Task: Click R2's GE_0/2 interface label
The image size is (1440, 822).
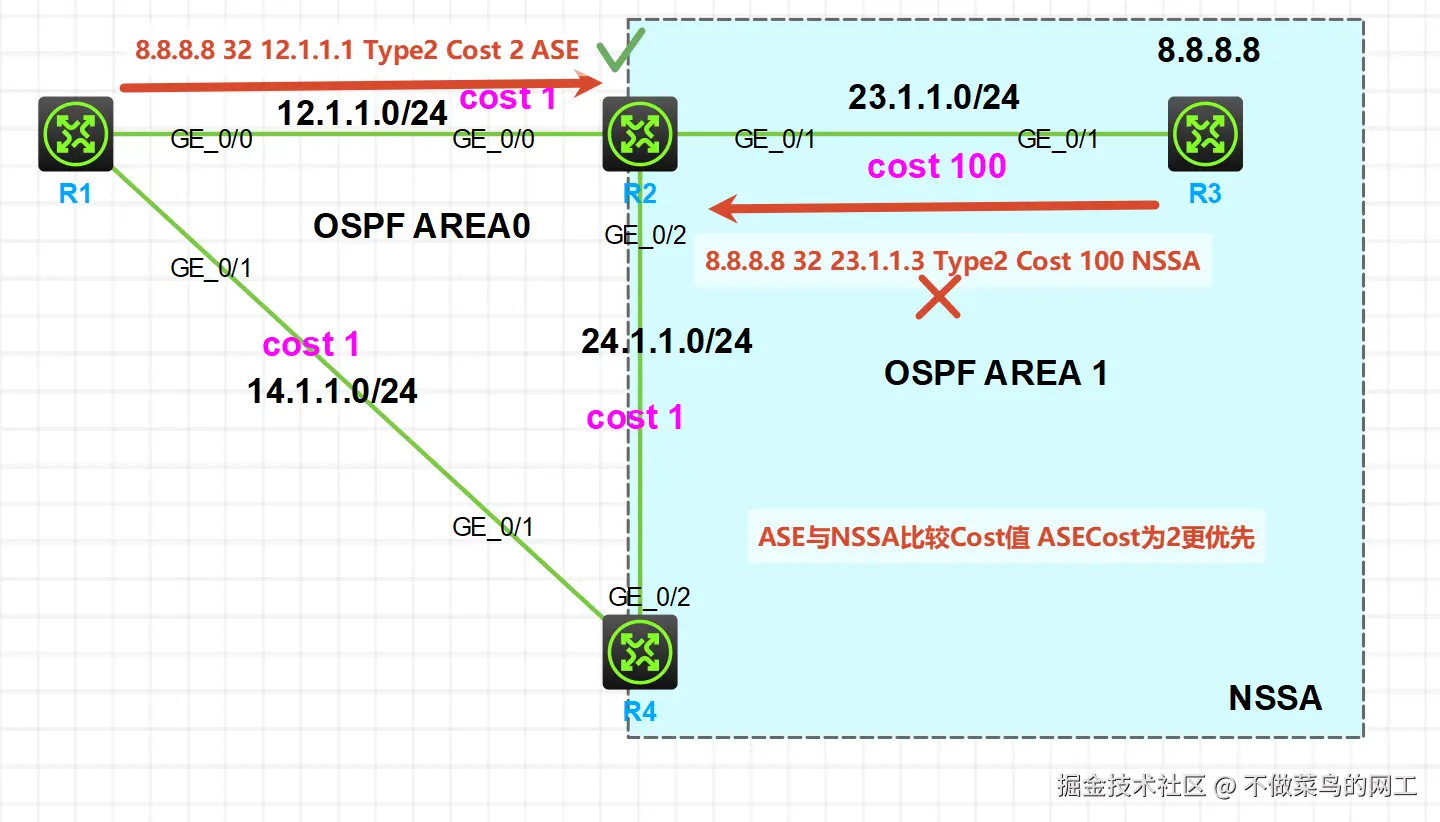Action: pos(646,236)
